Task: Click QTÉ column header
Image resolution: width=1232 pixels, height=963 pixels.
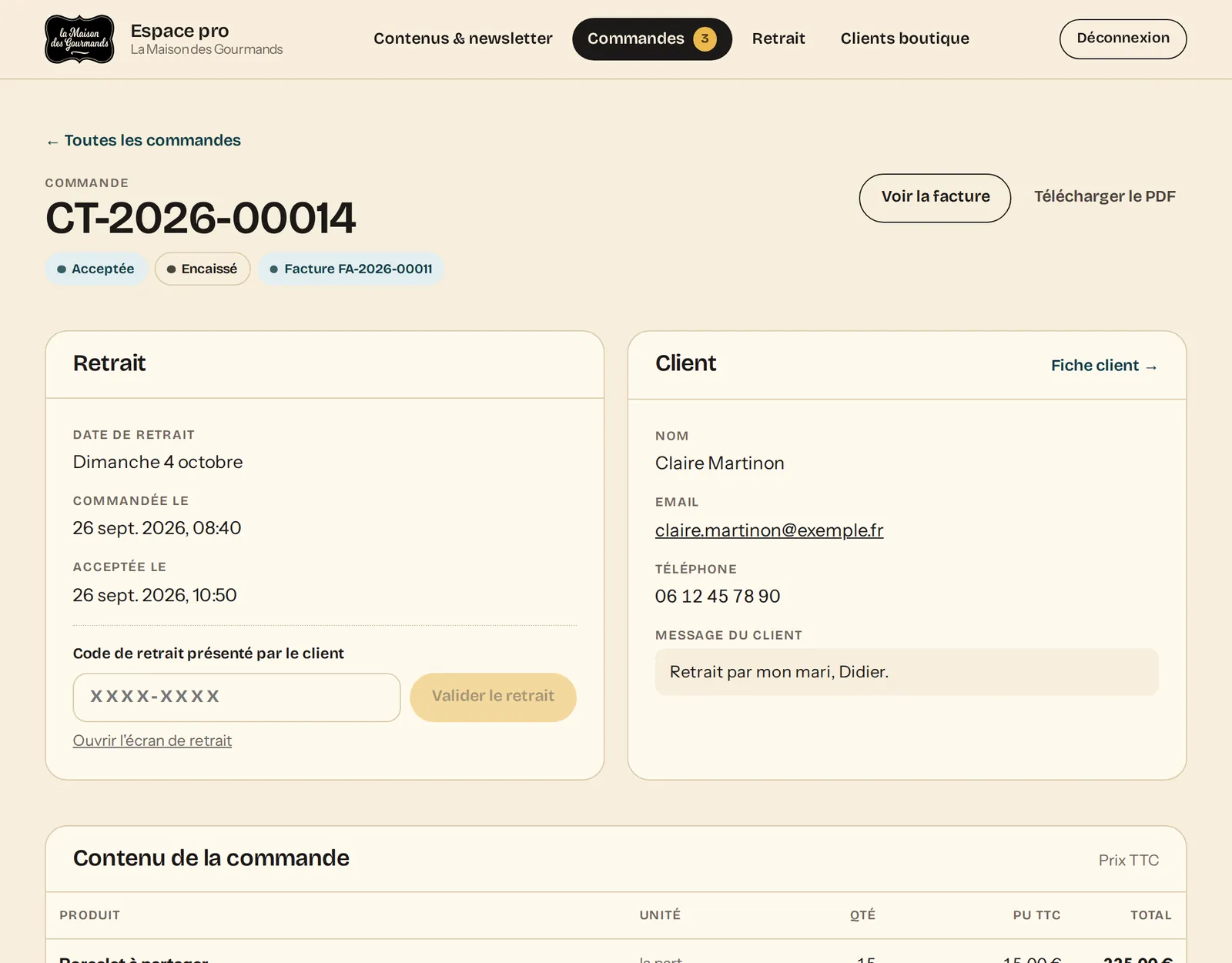Action: tap(862, 915)
